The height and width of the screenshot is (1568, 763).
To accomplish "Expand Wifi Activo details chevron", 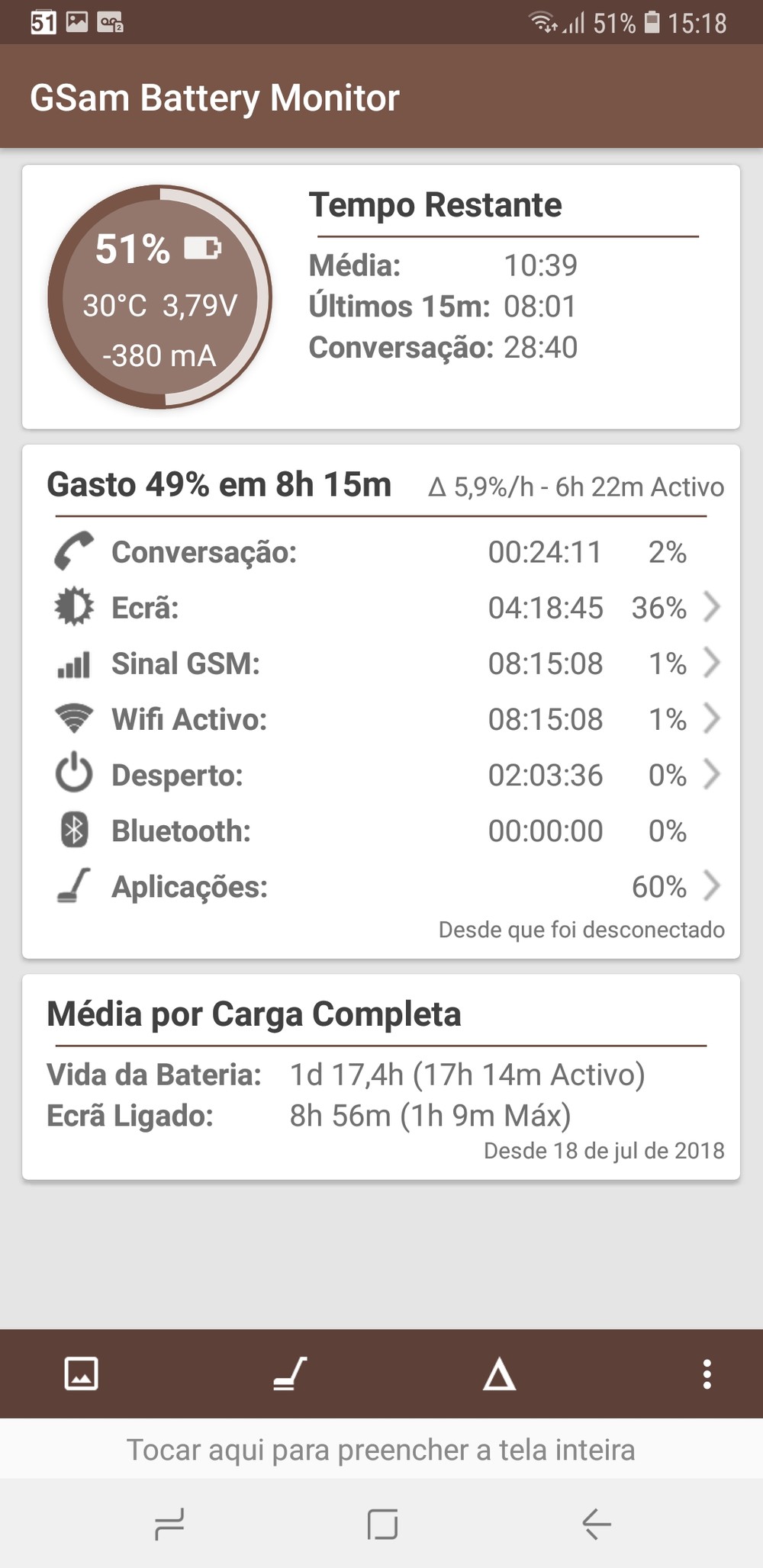I will click(711, 718).
